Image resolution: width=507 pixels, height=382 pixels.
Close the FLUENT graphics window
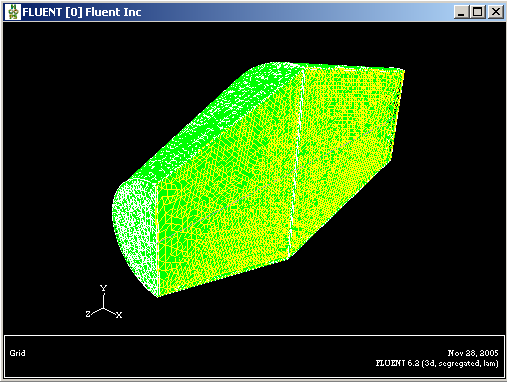coord(496,12)
